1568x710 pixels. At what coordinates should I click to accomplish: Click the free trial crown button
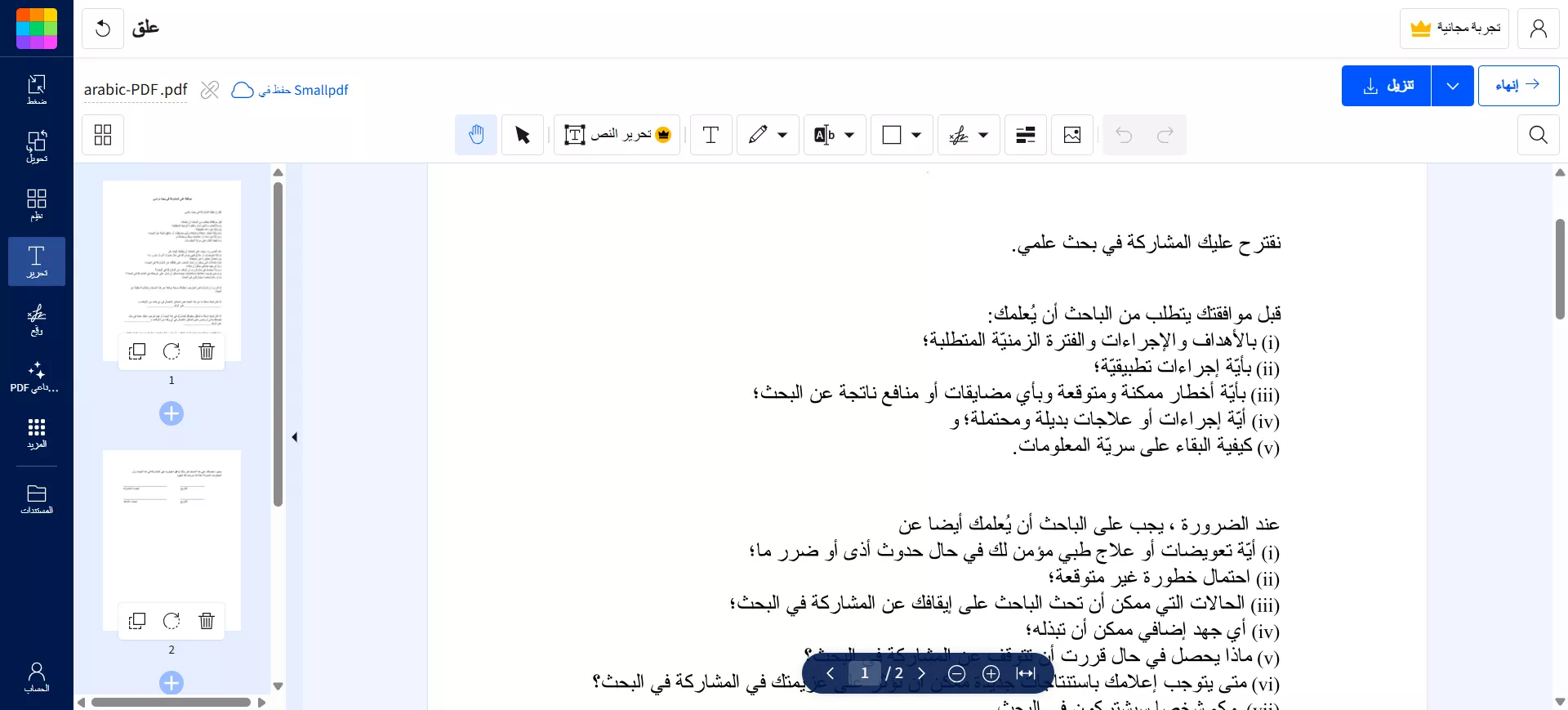(x=1454, y=29)
